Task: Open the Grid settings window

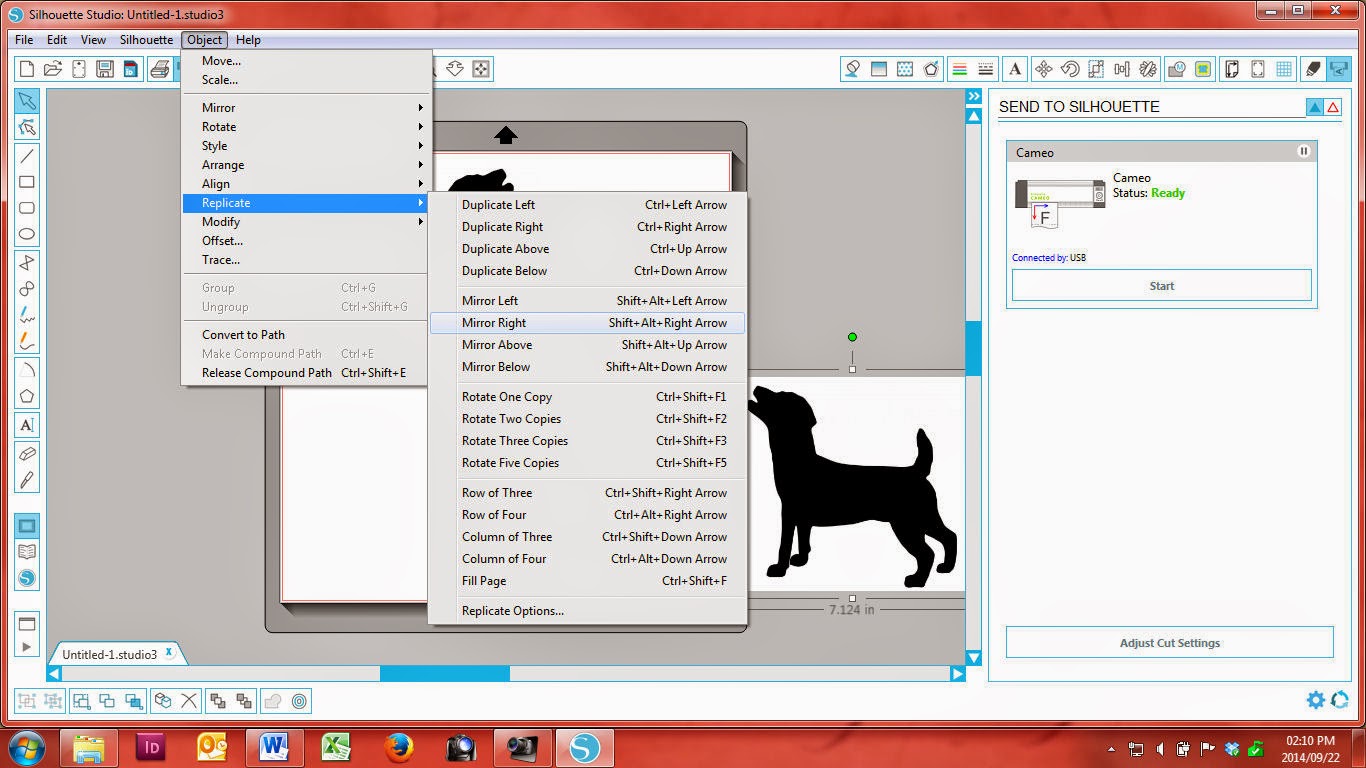Action: [1284, 69]
